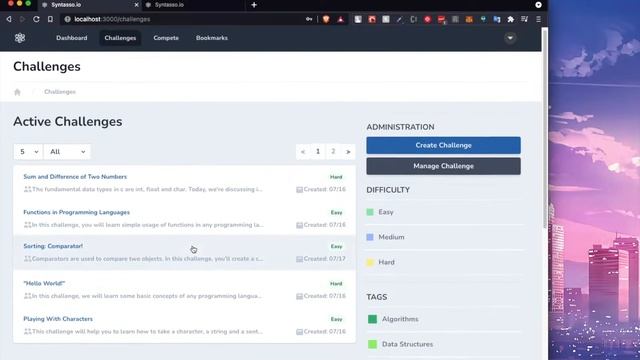The width and height of the screenshot is (640, 360).
Task: Open the Extensions puzzle-piece icon
Action: (x=510, y=19)
